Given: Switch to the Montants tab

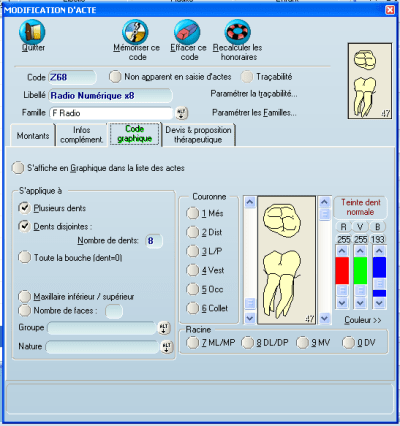Looking at the screenshot, I should click(x=33, y=135).
